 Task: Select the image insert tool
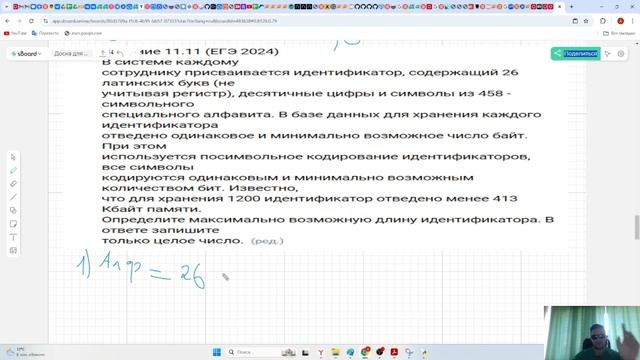13,251
